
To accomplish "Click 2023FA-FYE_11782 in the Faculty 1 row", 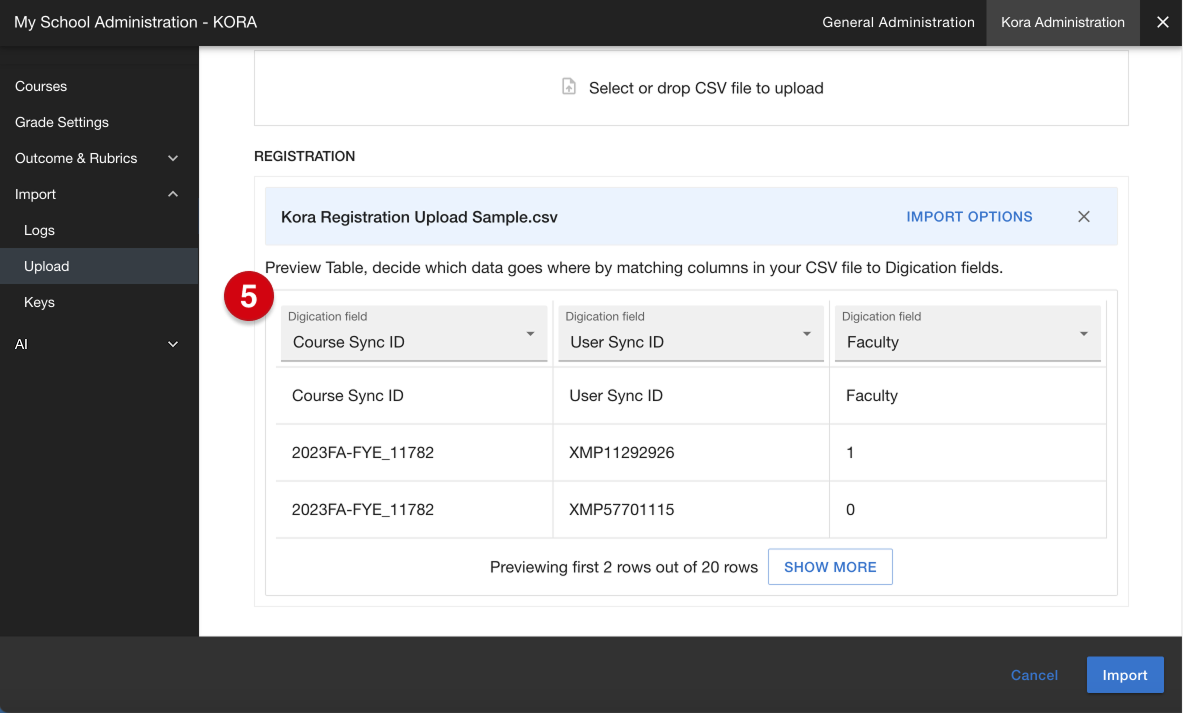I will click(414, 453).
